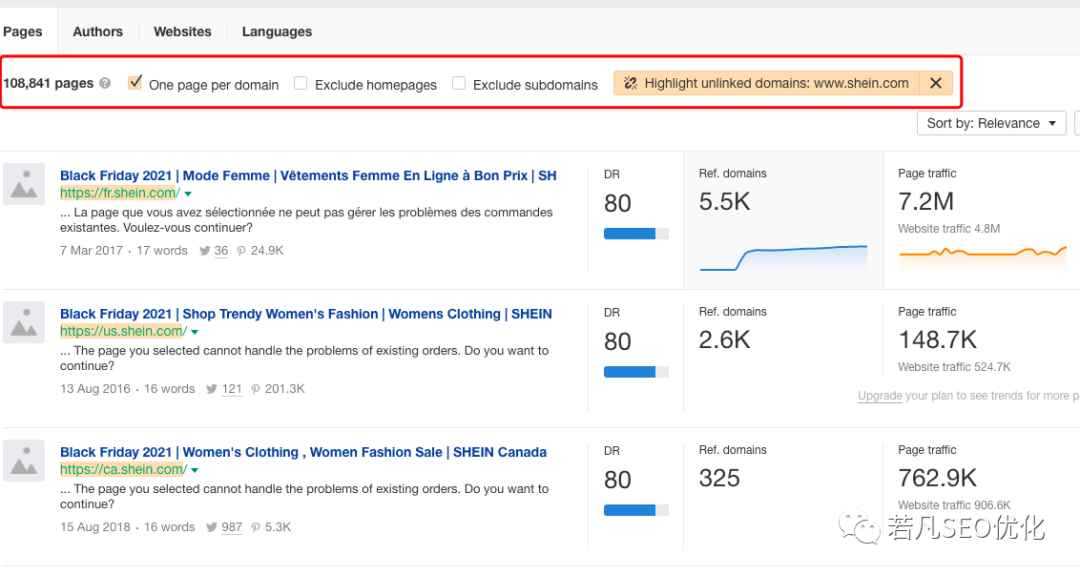Expand the arrow next to https://us.shein.com/
Image resolution: width=1080 pixels, height=575 pixels.
(x=194, y=332)
